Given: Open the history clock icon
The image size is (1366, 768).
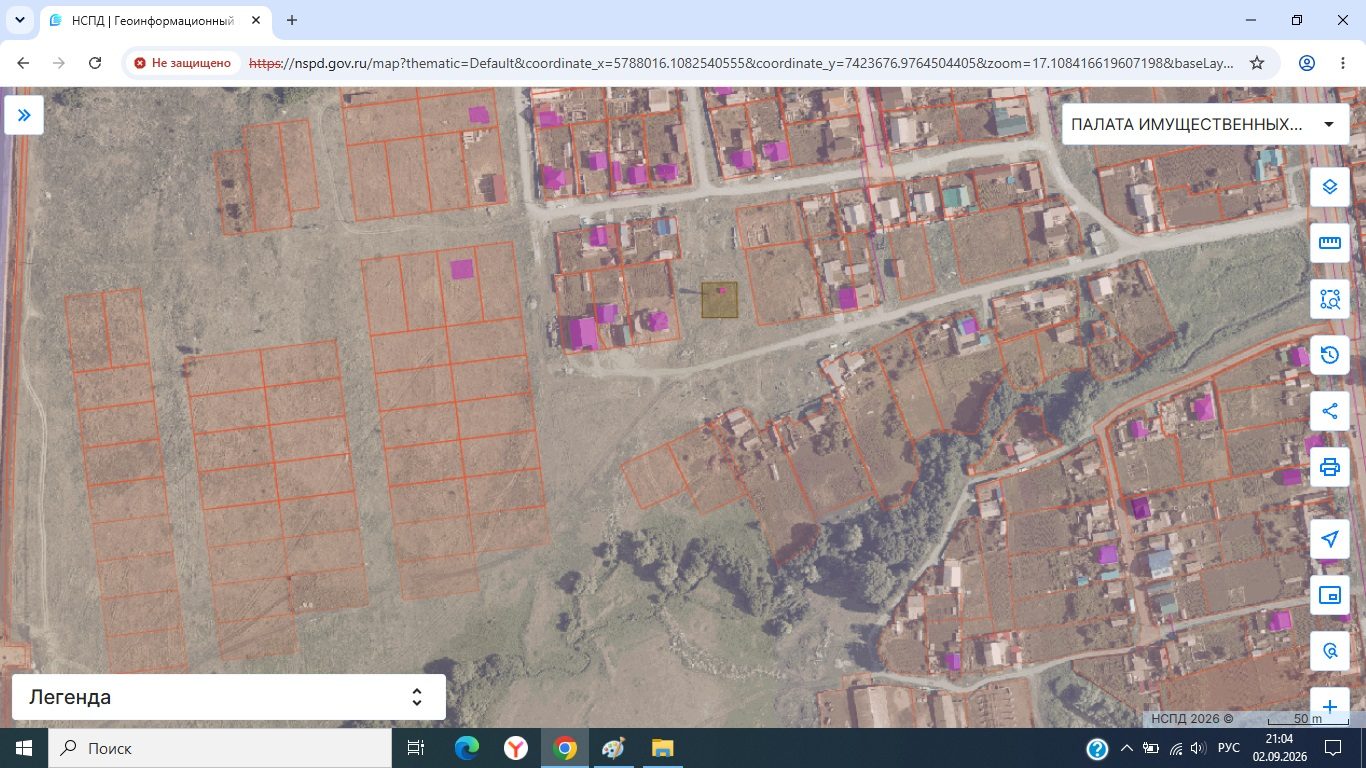Looking at the screenshot, I should click(1329, 355).
